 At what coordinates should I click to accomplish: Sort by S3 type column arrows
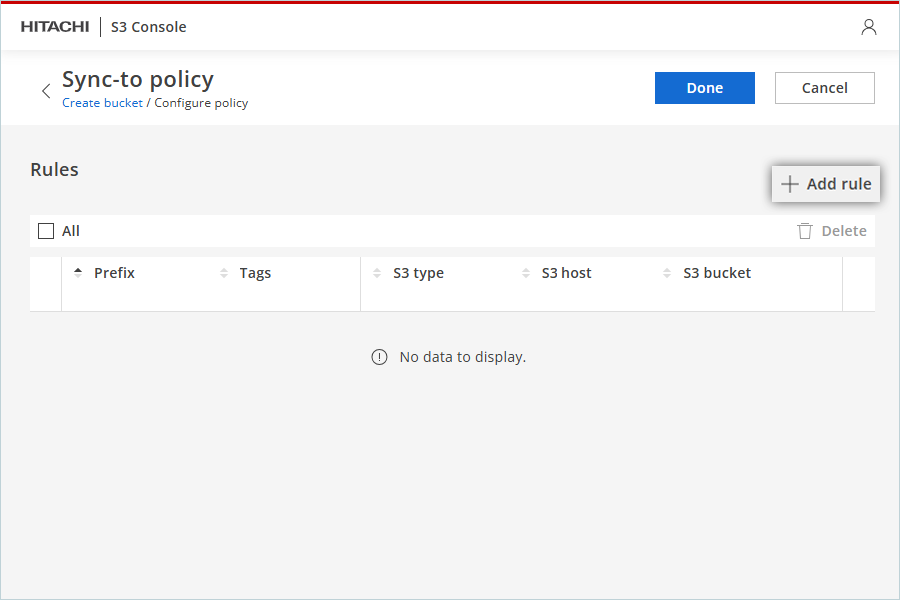click(377, 273)
